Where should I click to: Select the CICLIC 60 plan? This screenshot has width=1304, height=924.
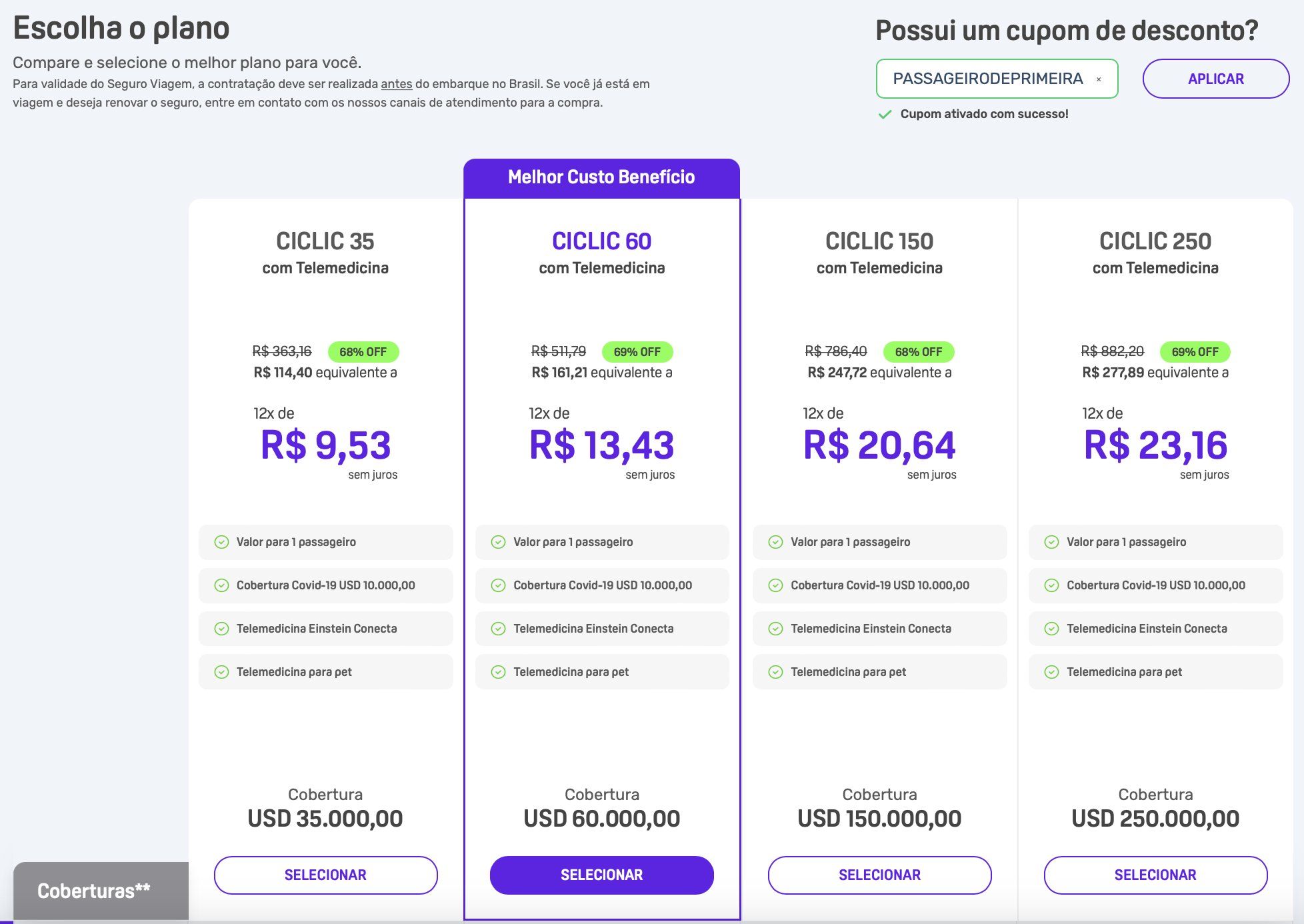click(x=601, y=875)
